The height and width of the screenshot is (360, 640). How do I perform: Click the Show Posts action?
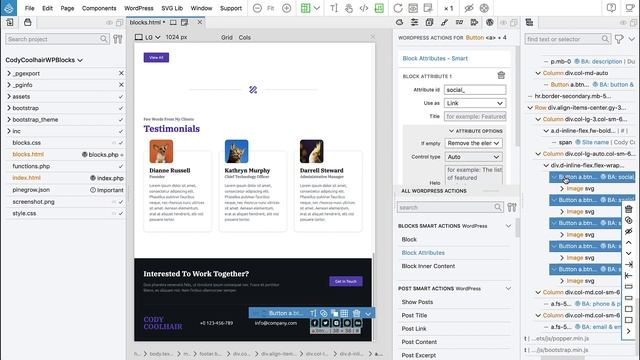pyautogui.click(x=417, y=302)
